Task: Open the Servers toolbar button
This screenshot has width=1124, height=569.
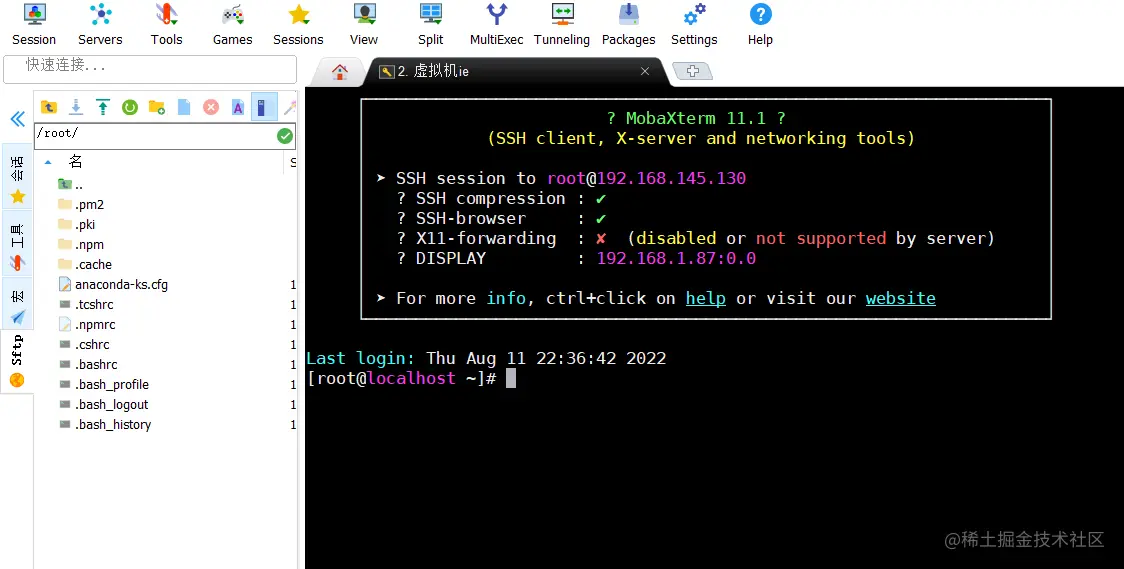Action: 100,25
